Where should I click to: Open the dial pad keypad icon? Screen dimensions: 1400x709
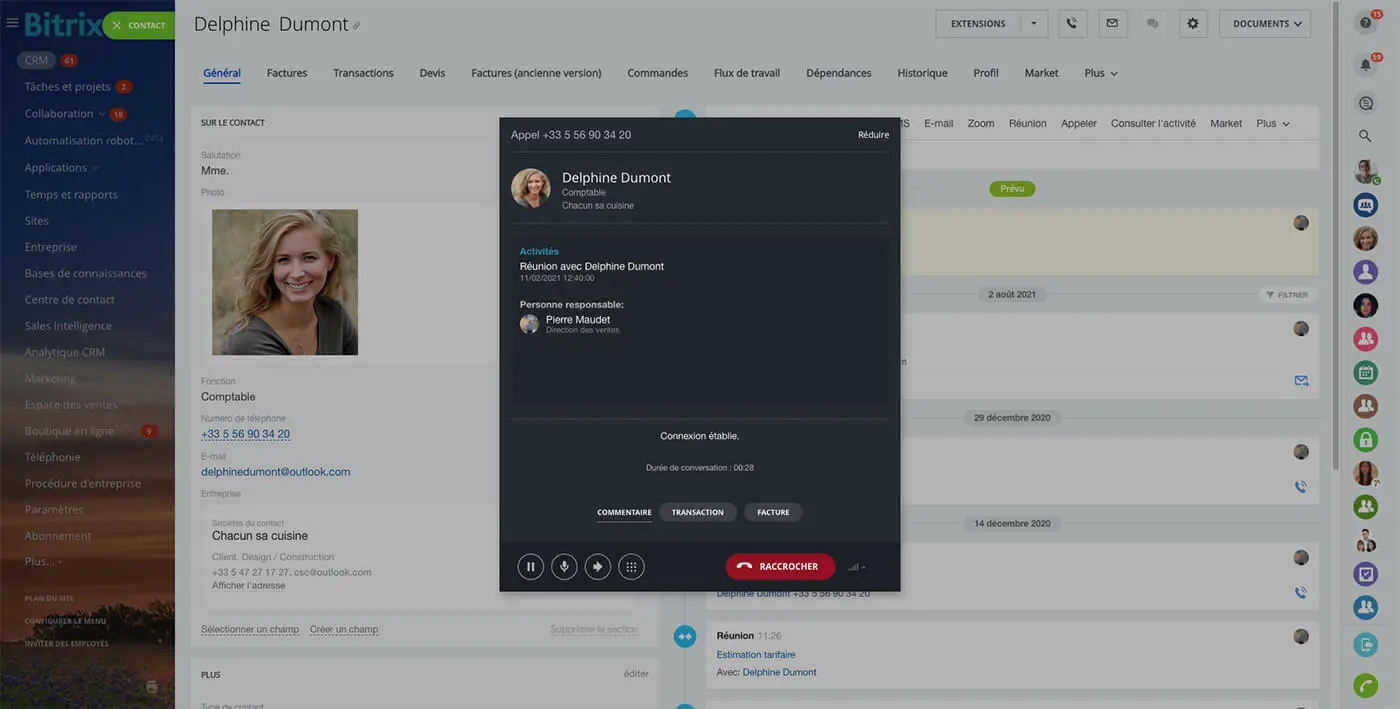pyautogui.click(x=631, y=567)
